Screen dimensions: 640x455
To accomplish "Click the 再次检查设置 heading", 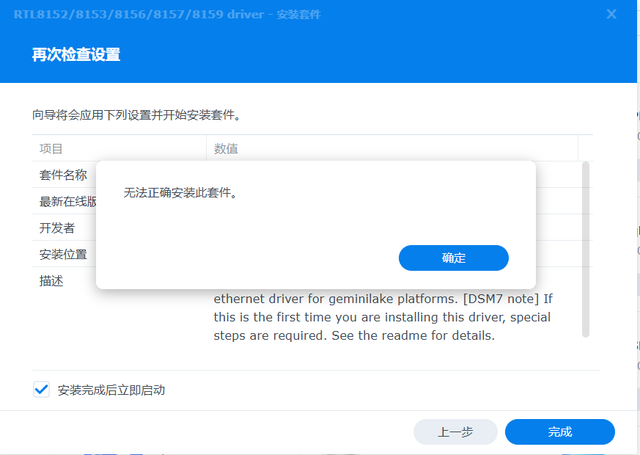I will 76,55.
